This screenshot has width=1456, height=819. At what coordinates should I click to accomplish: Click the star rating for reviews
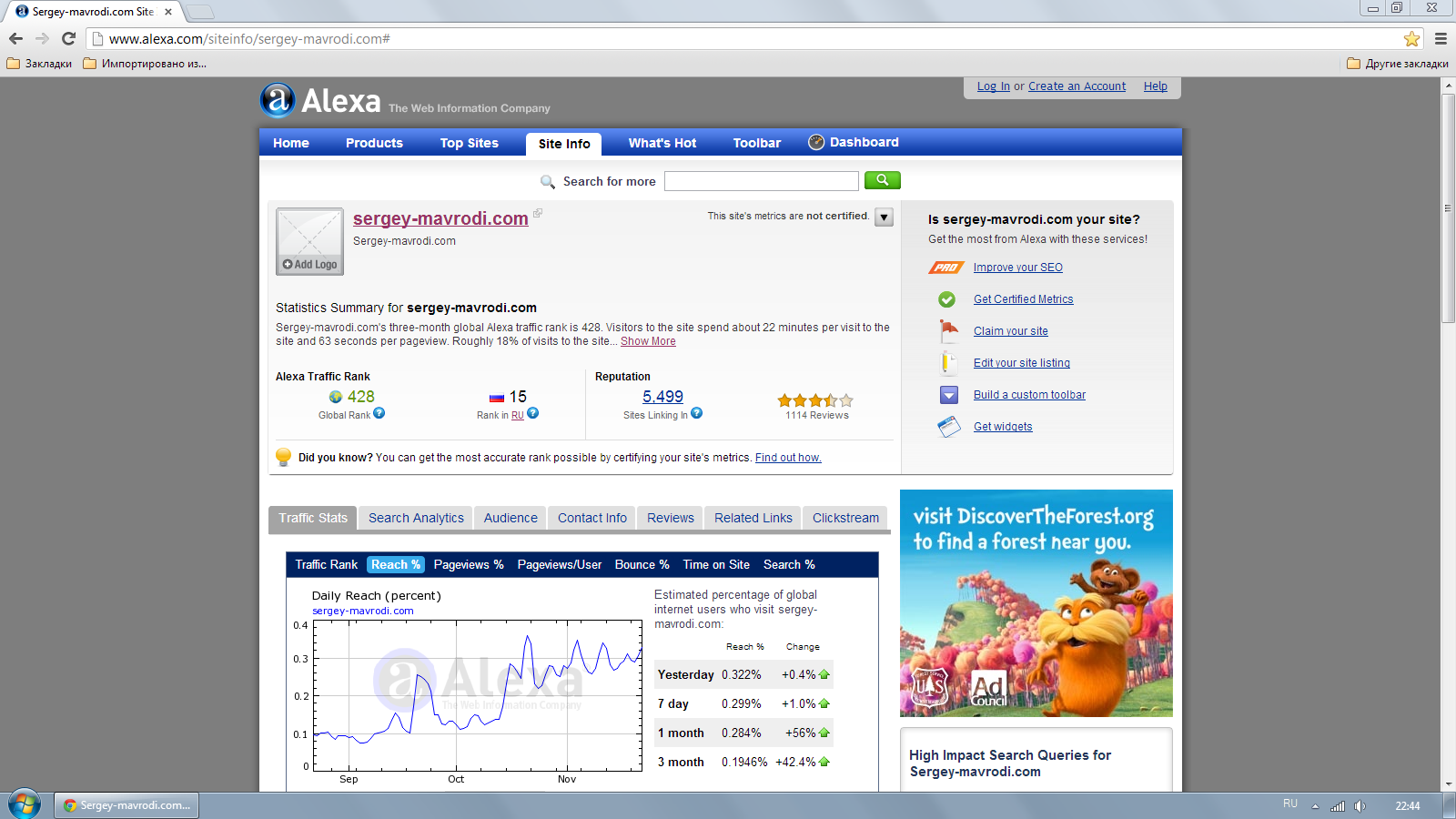tap(815, 400)
